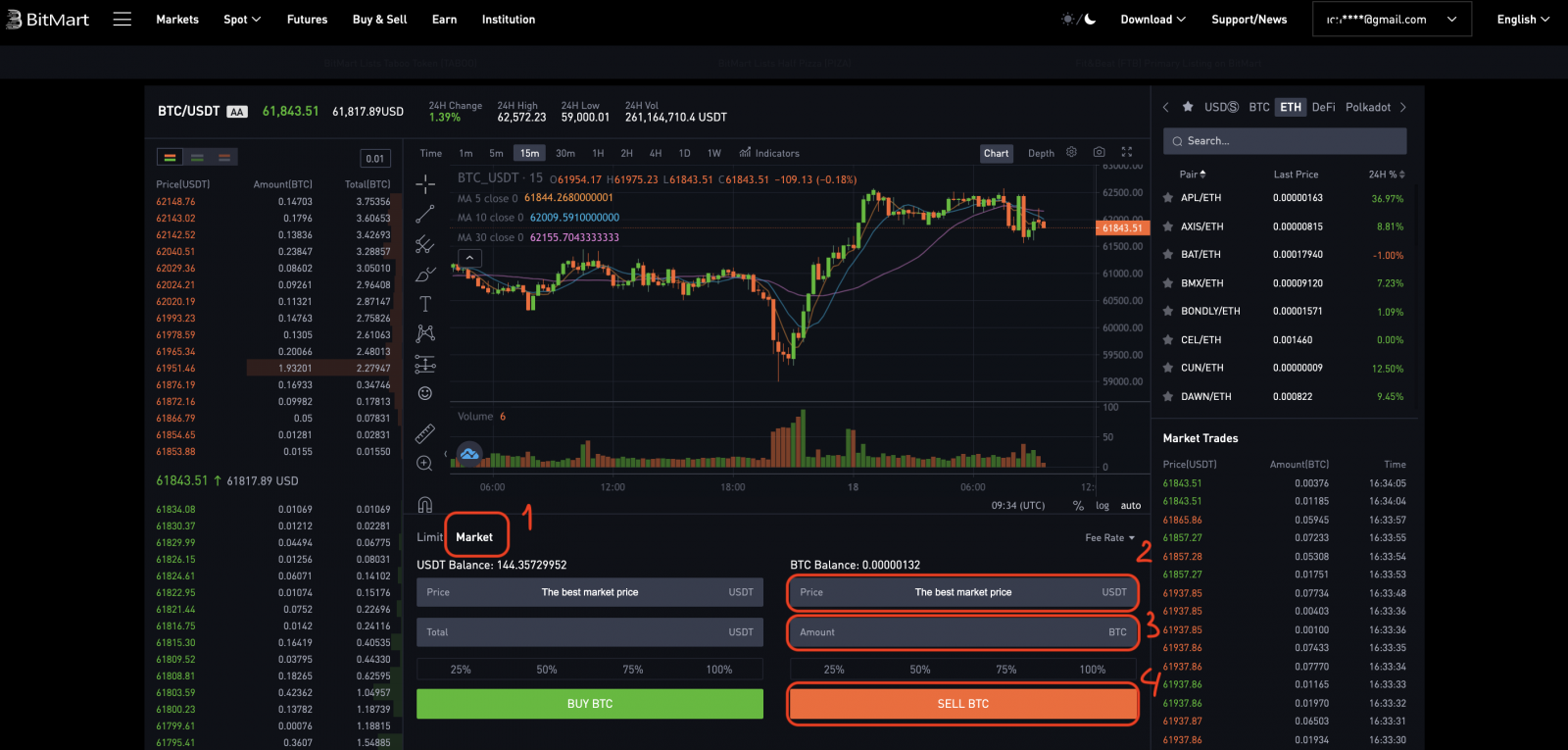Open the Futures menu item
This screenshot has height=750, width=1568.
[308, 20]
